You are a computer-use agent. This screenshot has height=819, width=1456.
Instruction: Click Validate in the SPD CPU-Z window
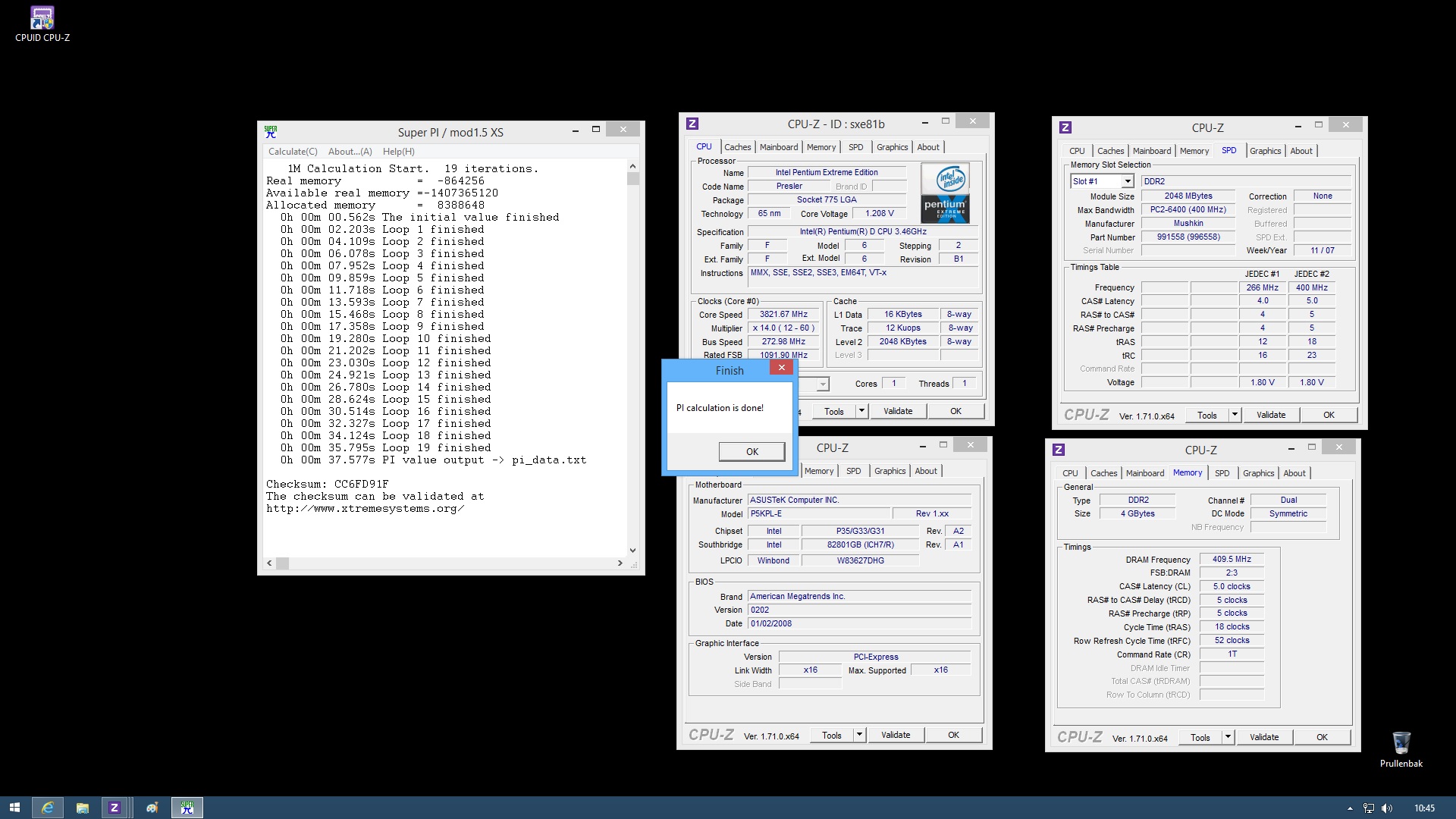pos(1271,415)
